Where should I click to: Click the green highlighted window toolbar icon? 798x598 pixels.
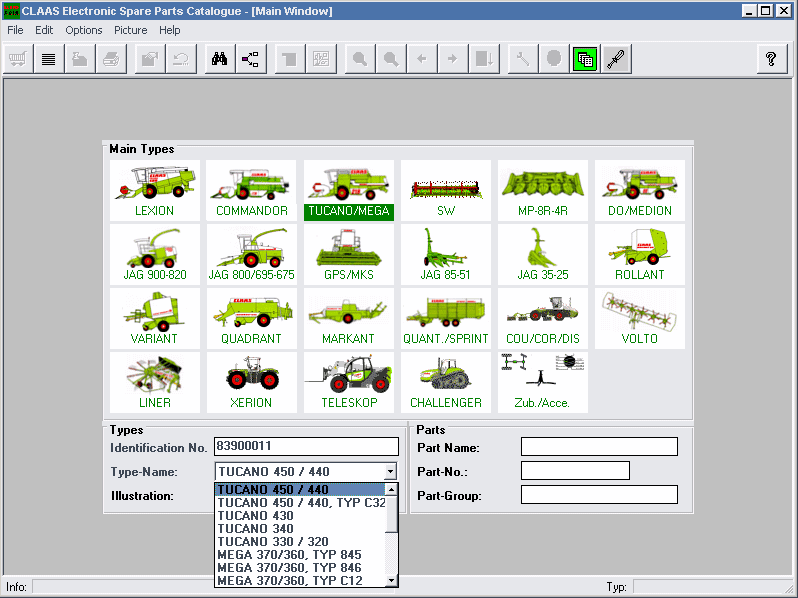[x=585, y=59]
